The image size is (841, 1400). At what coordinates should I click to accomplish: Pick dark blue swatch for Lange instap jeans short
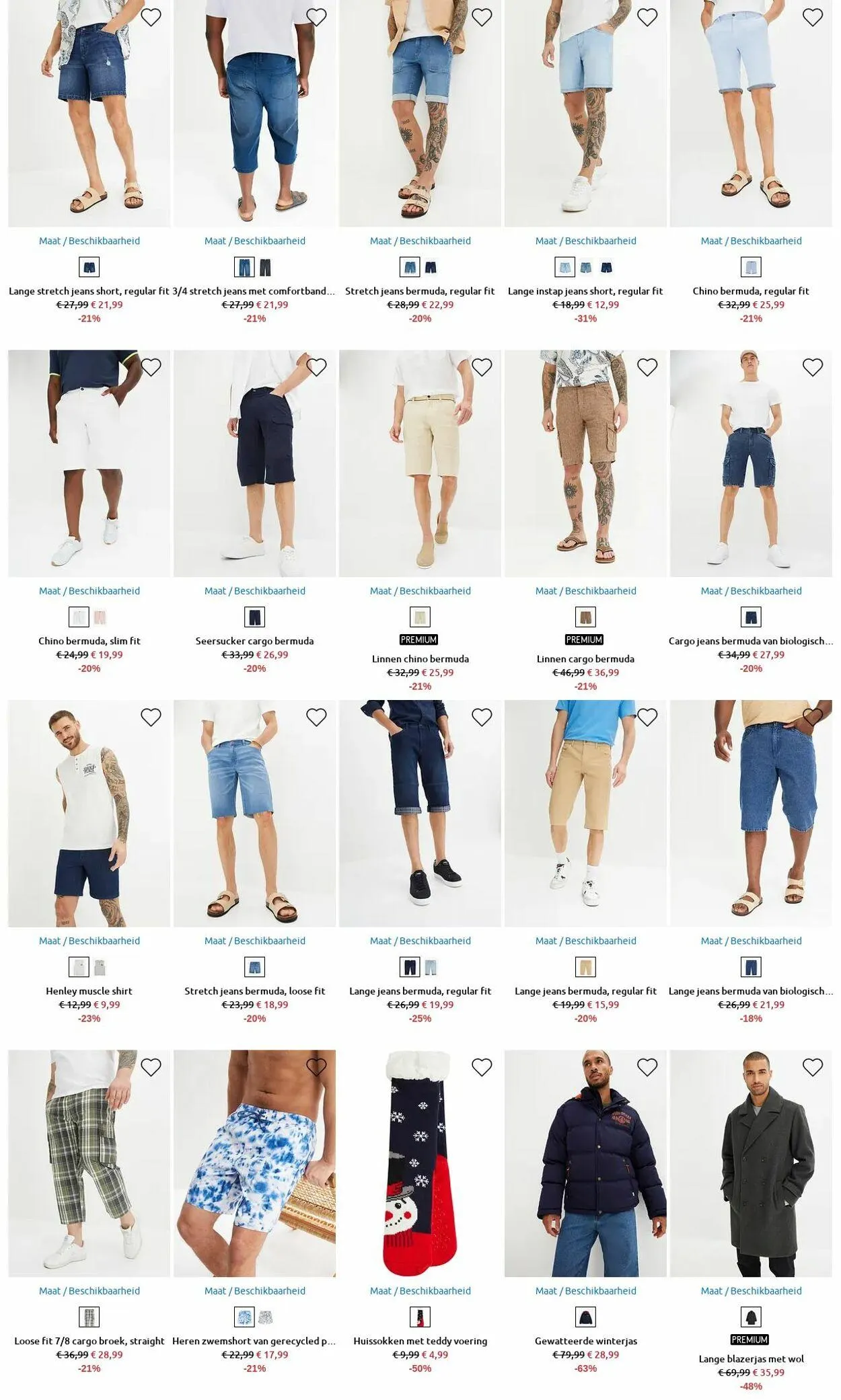tap(606, 268)
